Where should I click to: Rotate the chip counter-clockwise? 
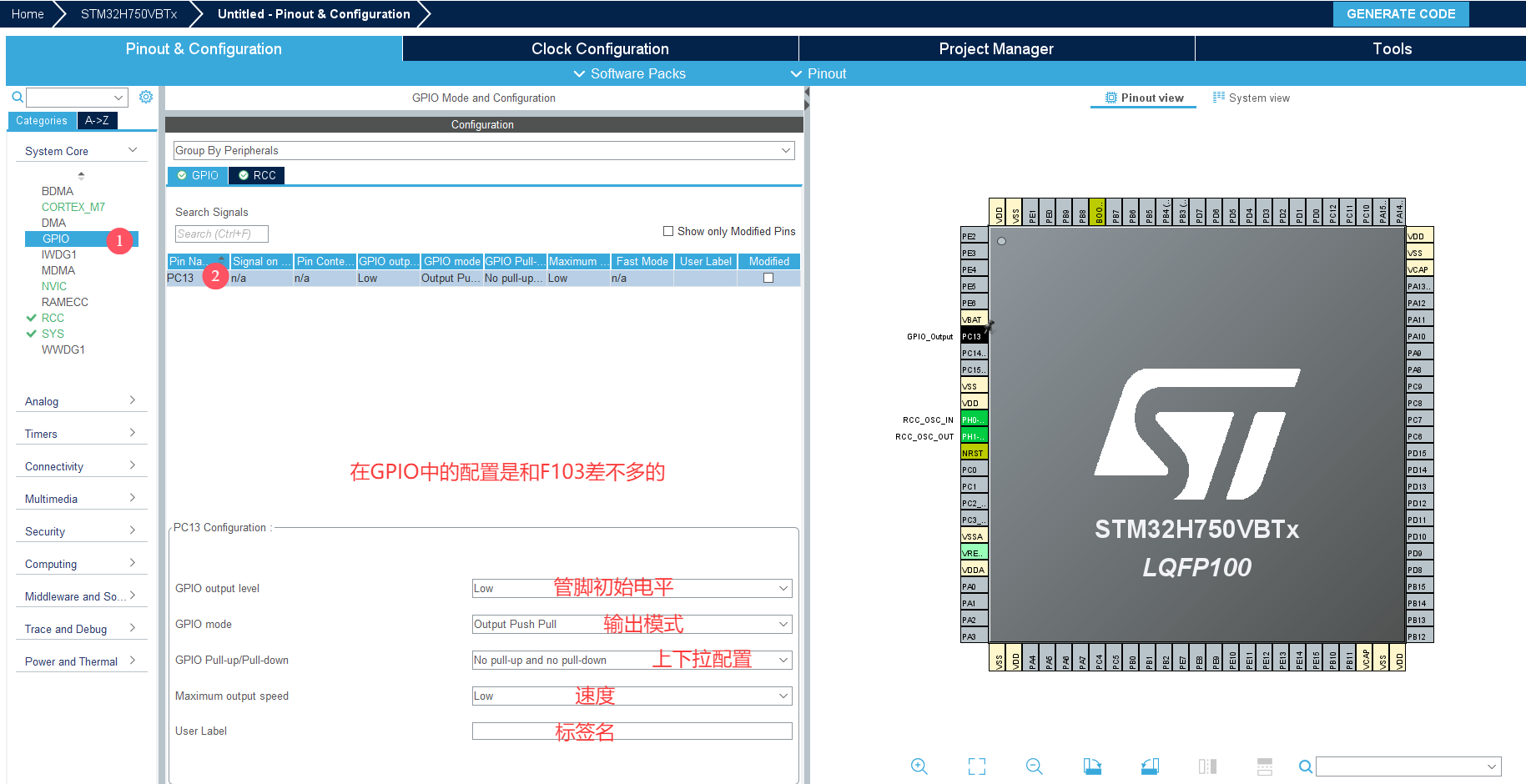pos(1150,766)
